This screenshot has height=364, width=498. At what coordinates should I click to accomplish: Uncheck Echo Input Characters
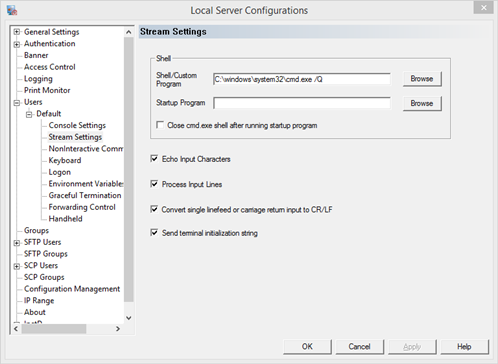coord(154,158)
